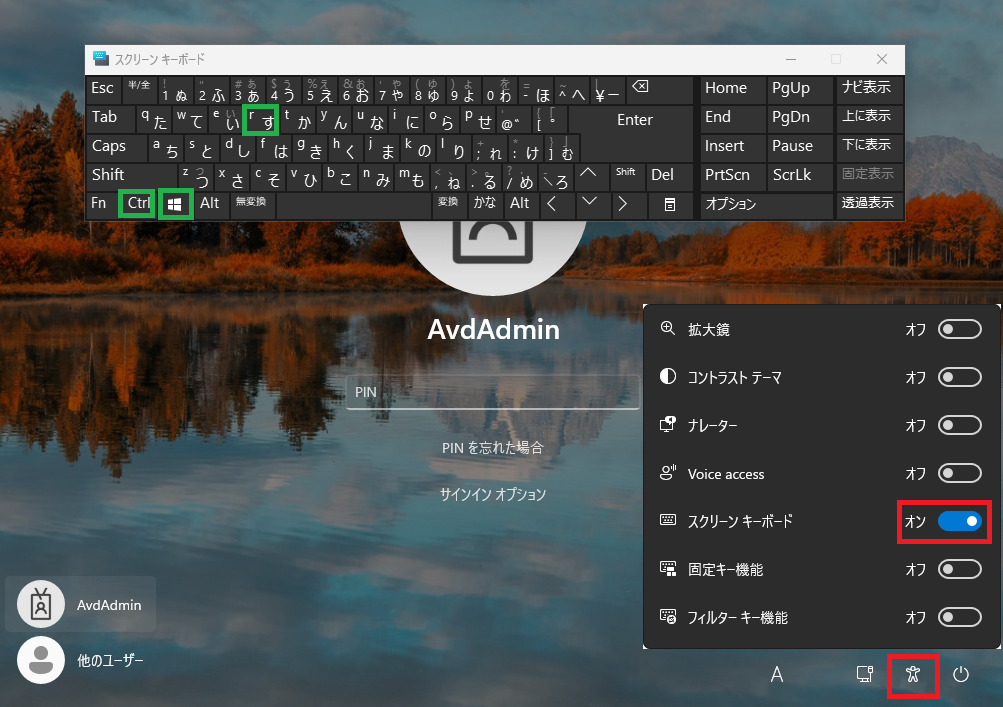Screen dimensions: 1003x707
Task: Tap the r す key
Action: (260, 120)
